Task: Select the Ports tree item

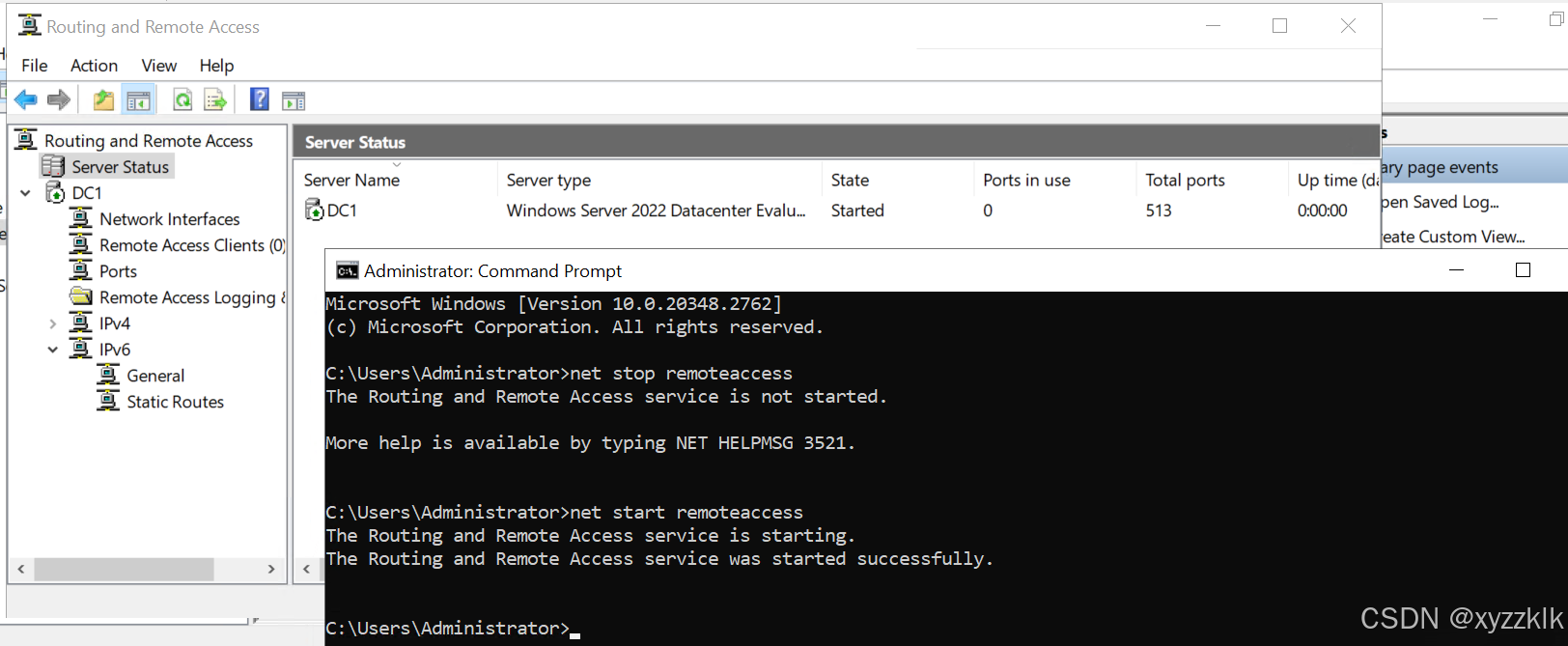Action: tap(118, 270)
